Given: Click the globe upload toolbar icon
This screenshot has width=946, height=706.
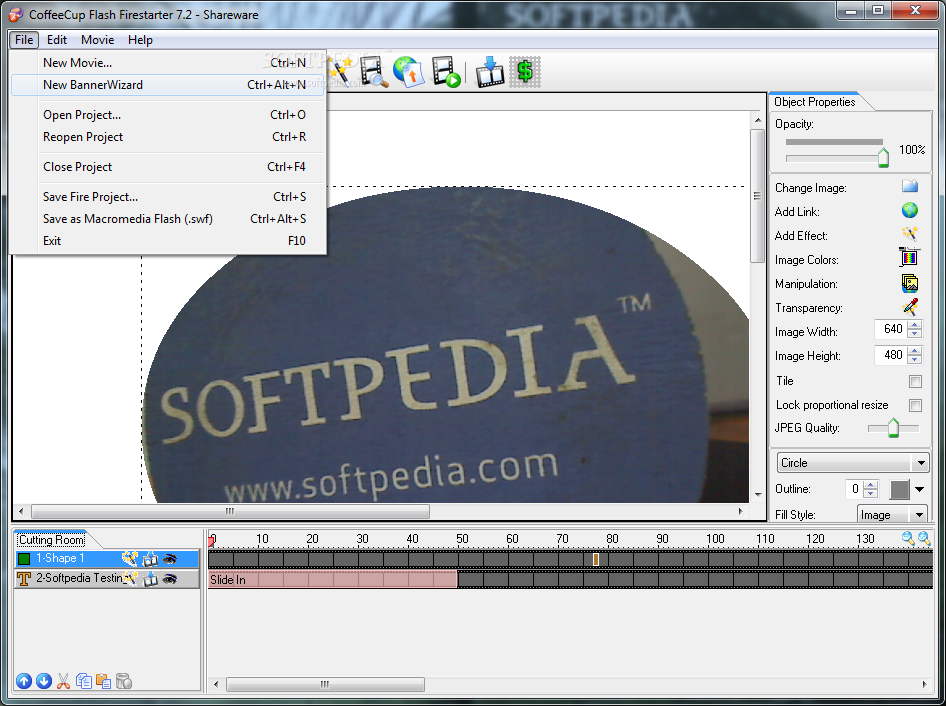Looking at the screenshot, I should pyautogui.click(x=408, y=72).
